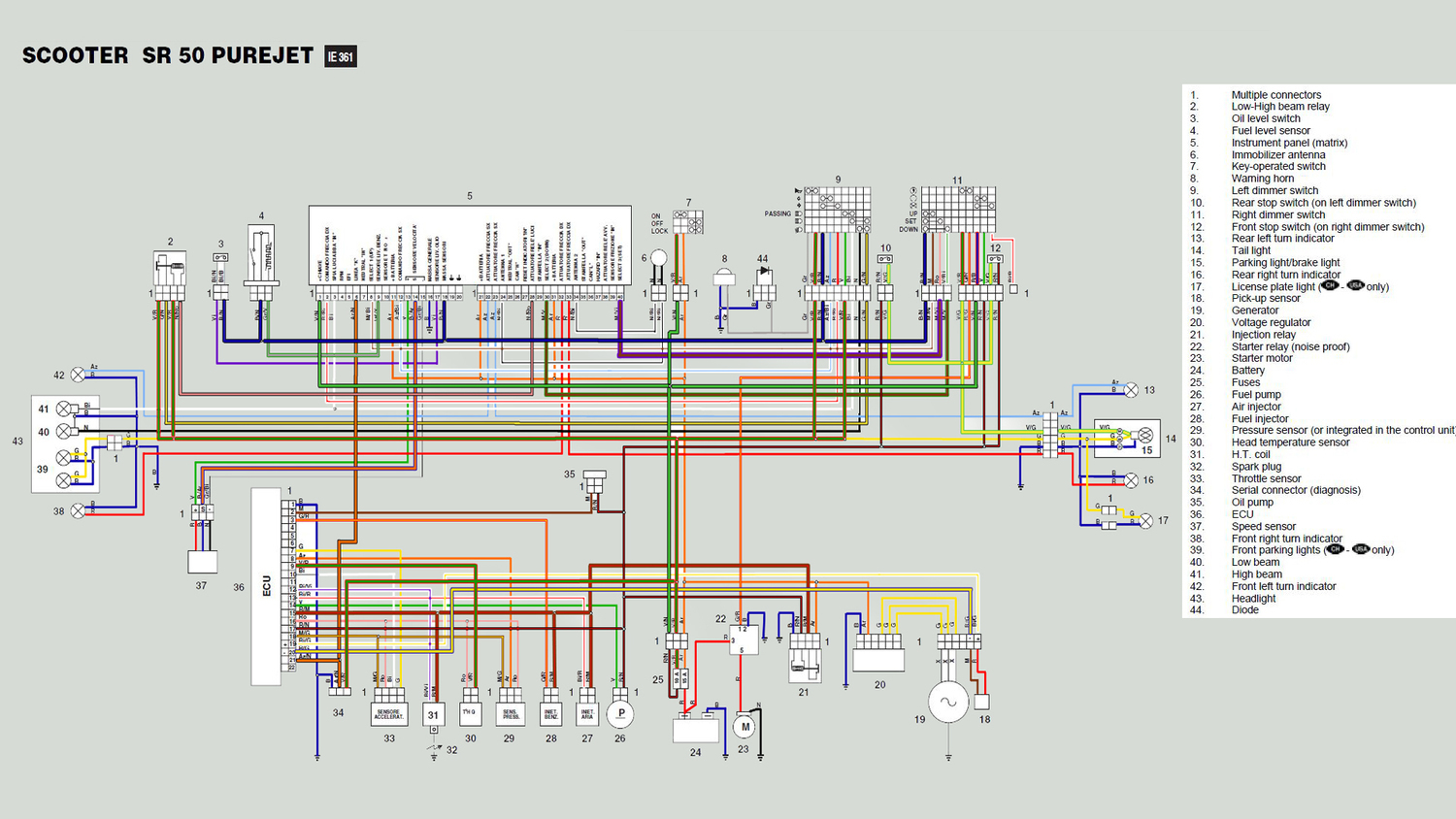Viewport: 1456px width, 819px height.
Task: Click the rear right turn indicator lamp 16
Action: [x=1132, y=480]
